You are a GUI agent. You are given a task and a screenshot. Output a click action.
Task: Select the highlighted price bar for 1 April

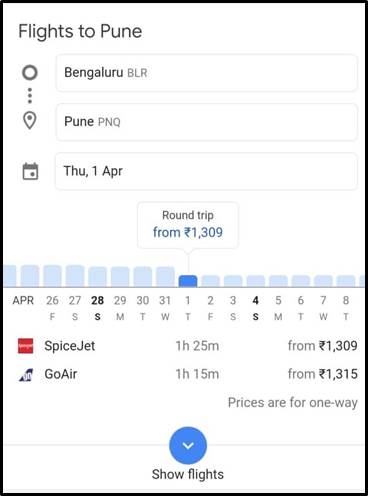click(x=188, y=281)
